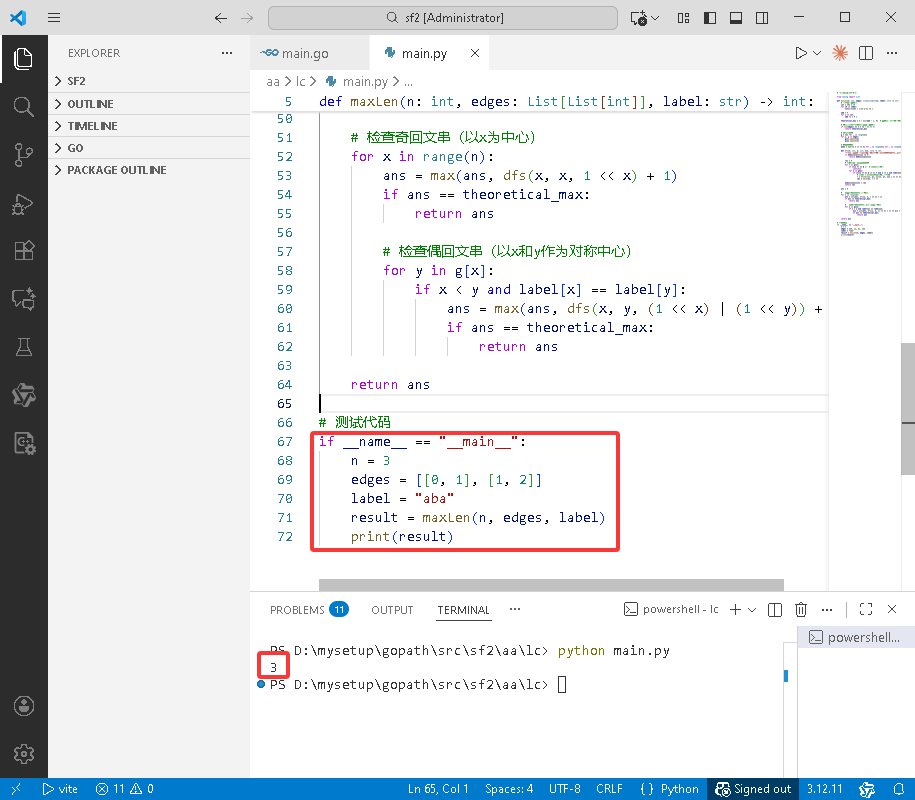The height and width of the screenshot is (800, 915).
Task: Go back with the left arrow
Action: coord(221,18)
